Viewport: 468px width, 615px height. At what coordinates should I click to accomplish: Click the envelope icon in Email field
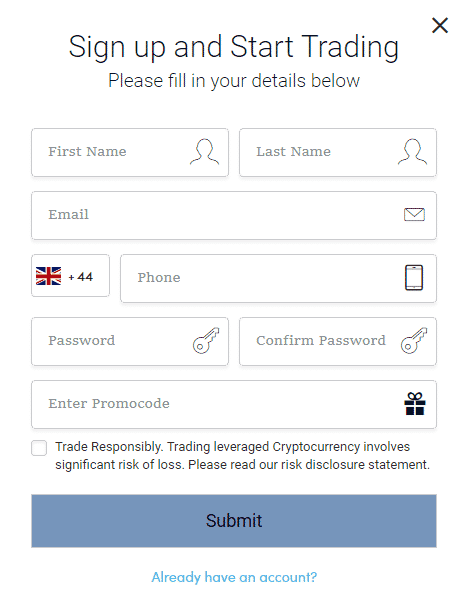tap(414, 215)
